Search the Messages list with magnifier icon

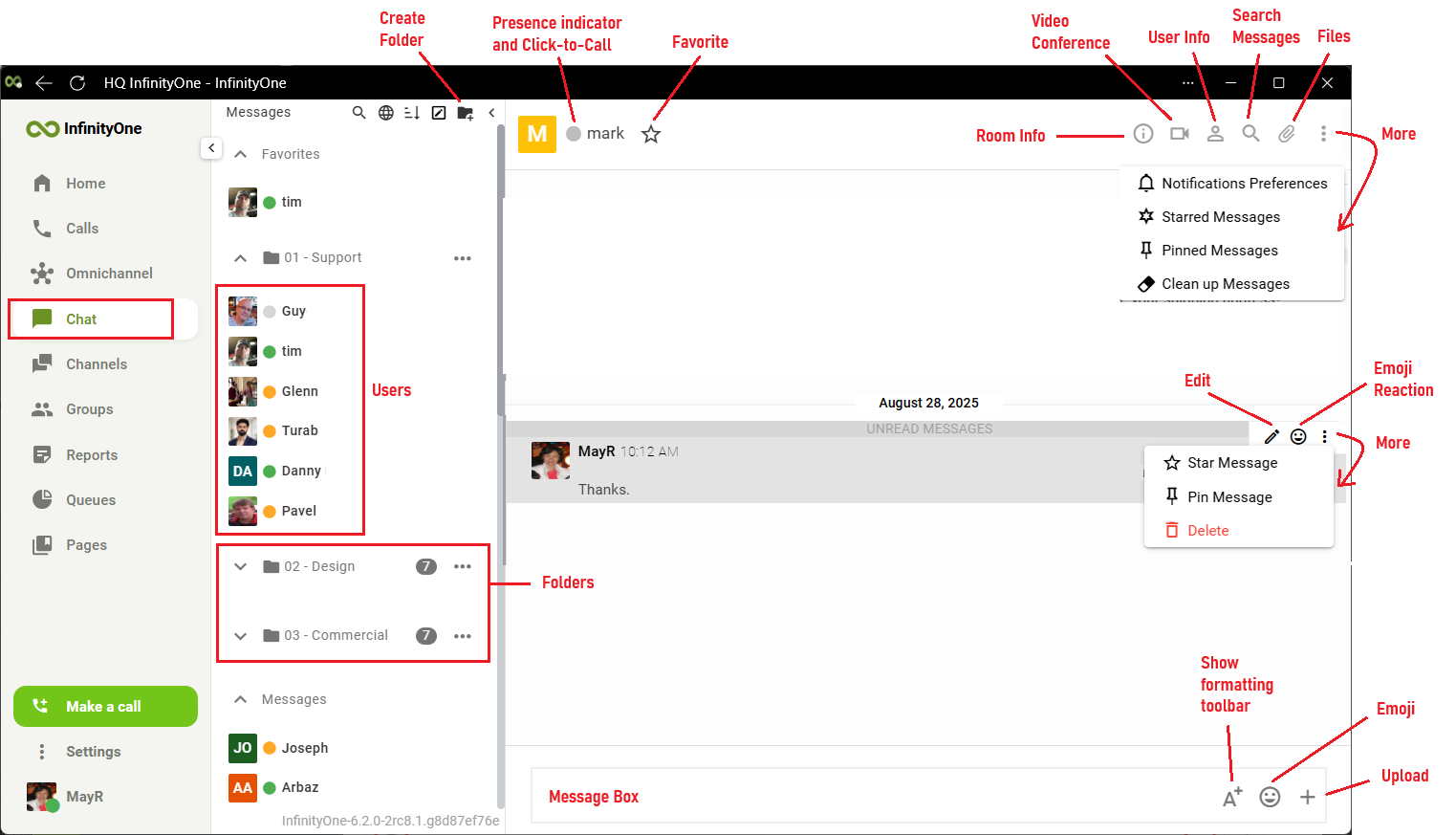[359, 113]
